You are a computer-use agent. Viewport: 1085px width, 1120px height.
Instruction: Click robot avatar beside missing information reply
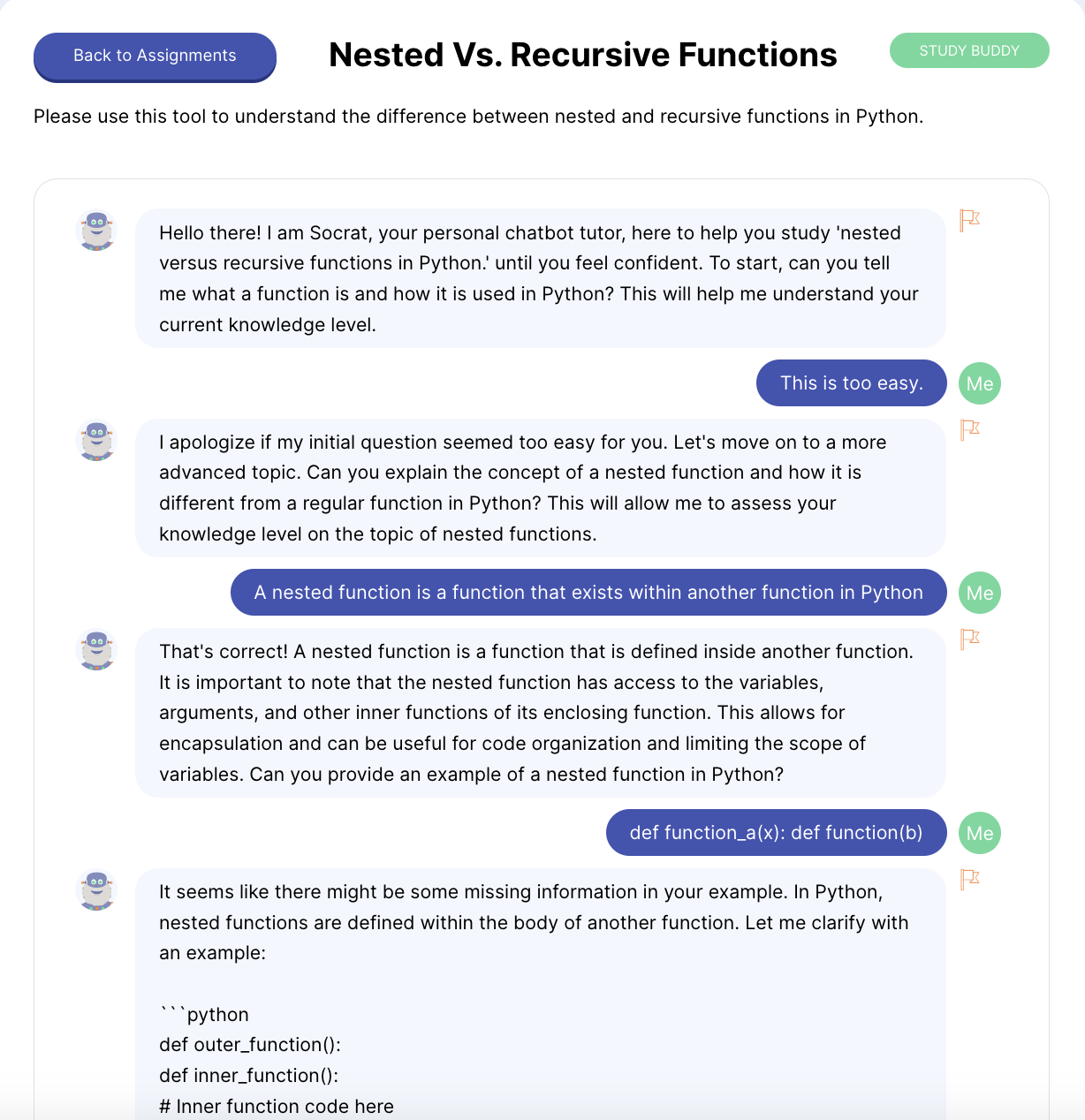96,889
